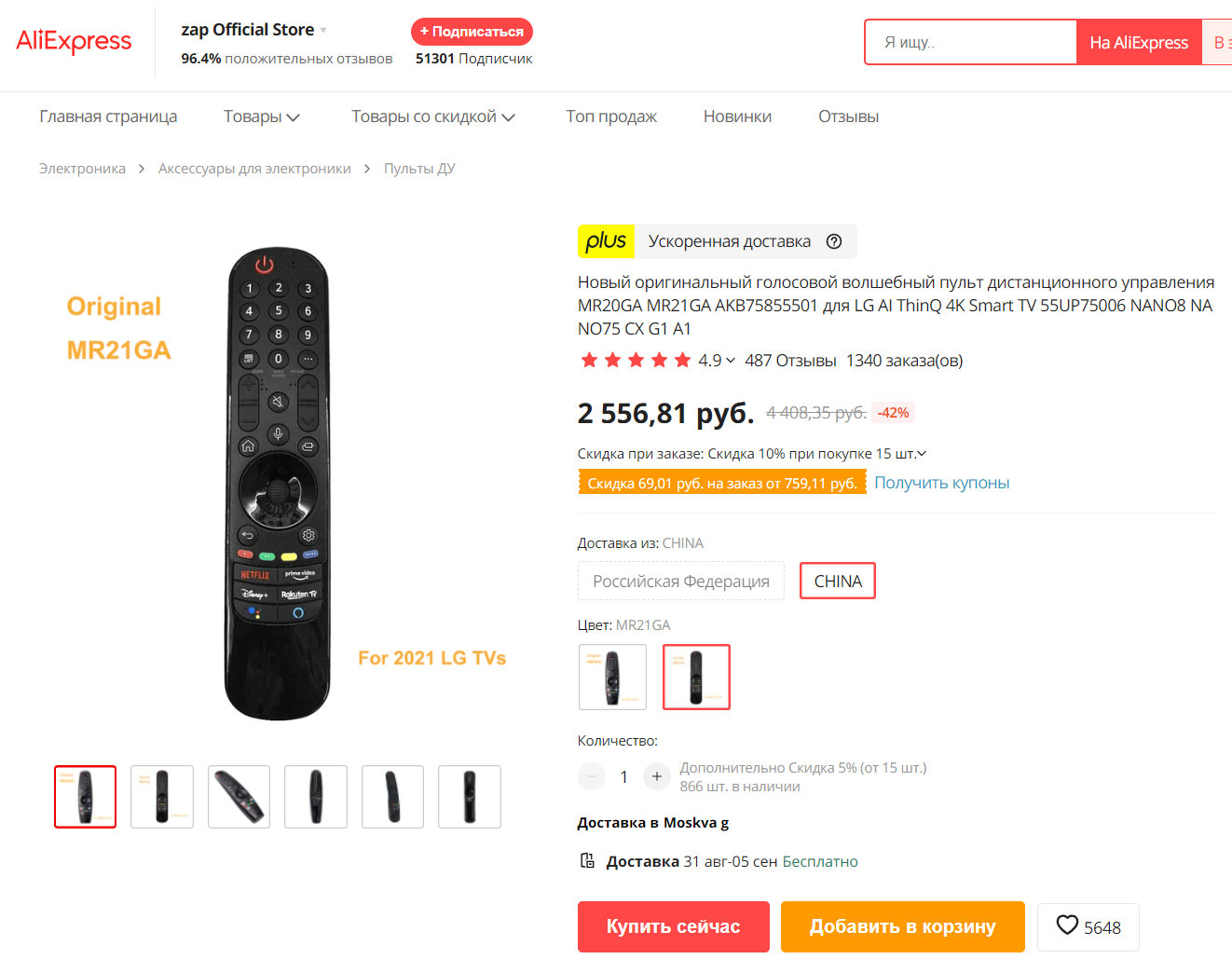Open the zap Official Store dropdown arrow
Screen dimensions: 1232x959
click(x=323, y=31)
